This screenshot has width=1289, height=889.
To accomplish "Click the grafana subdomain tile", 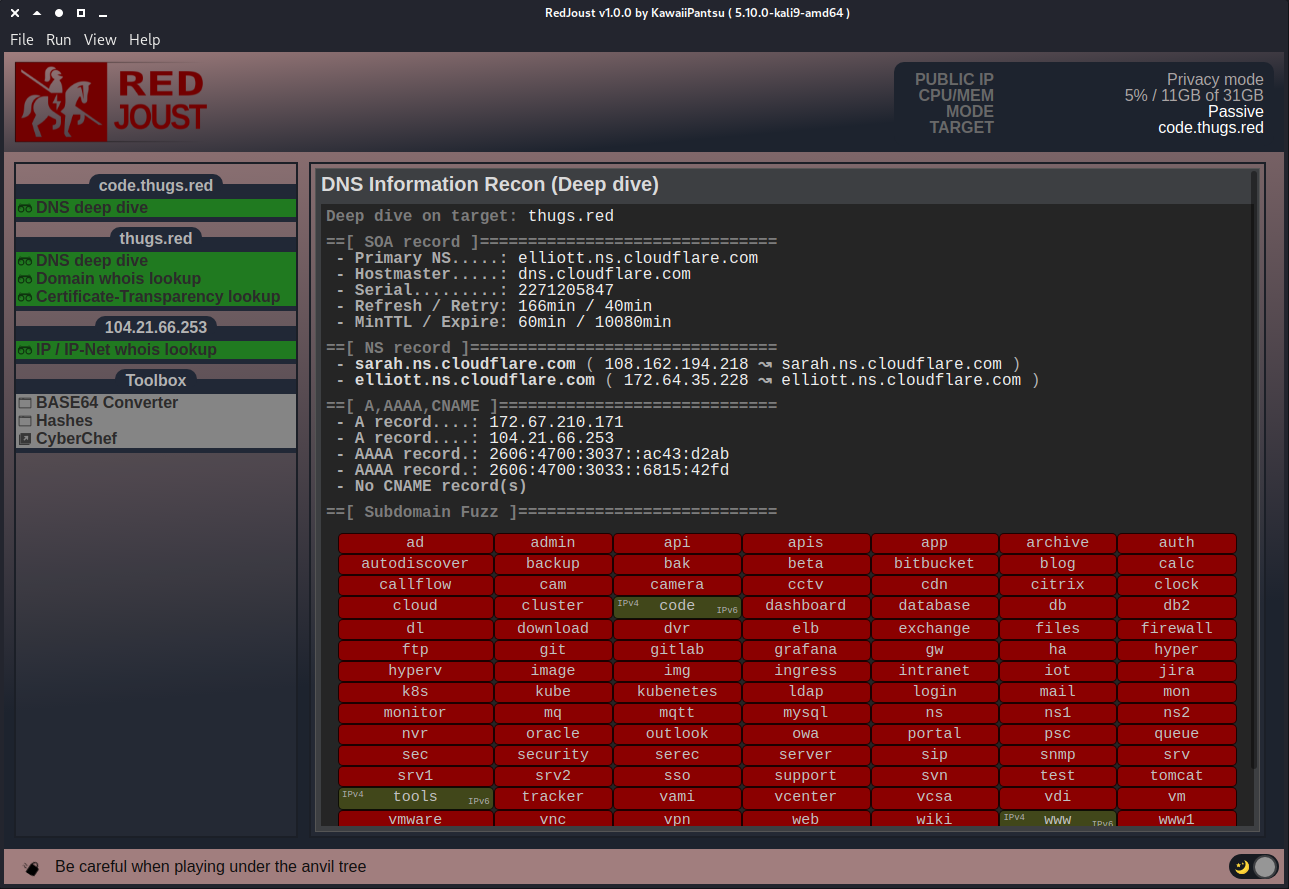I will [x=806, y=650].
